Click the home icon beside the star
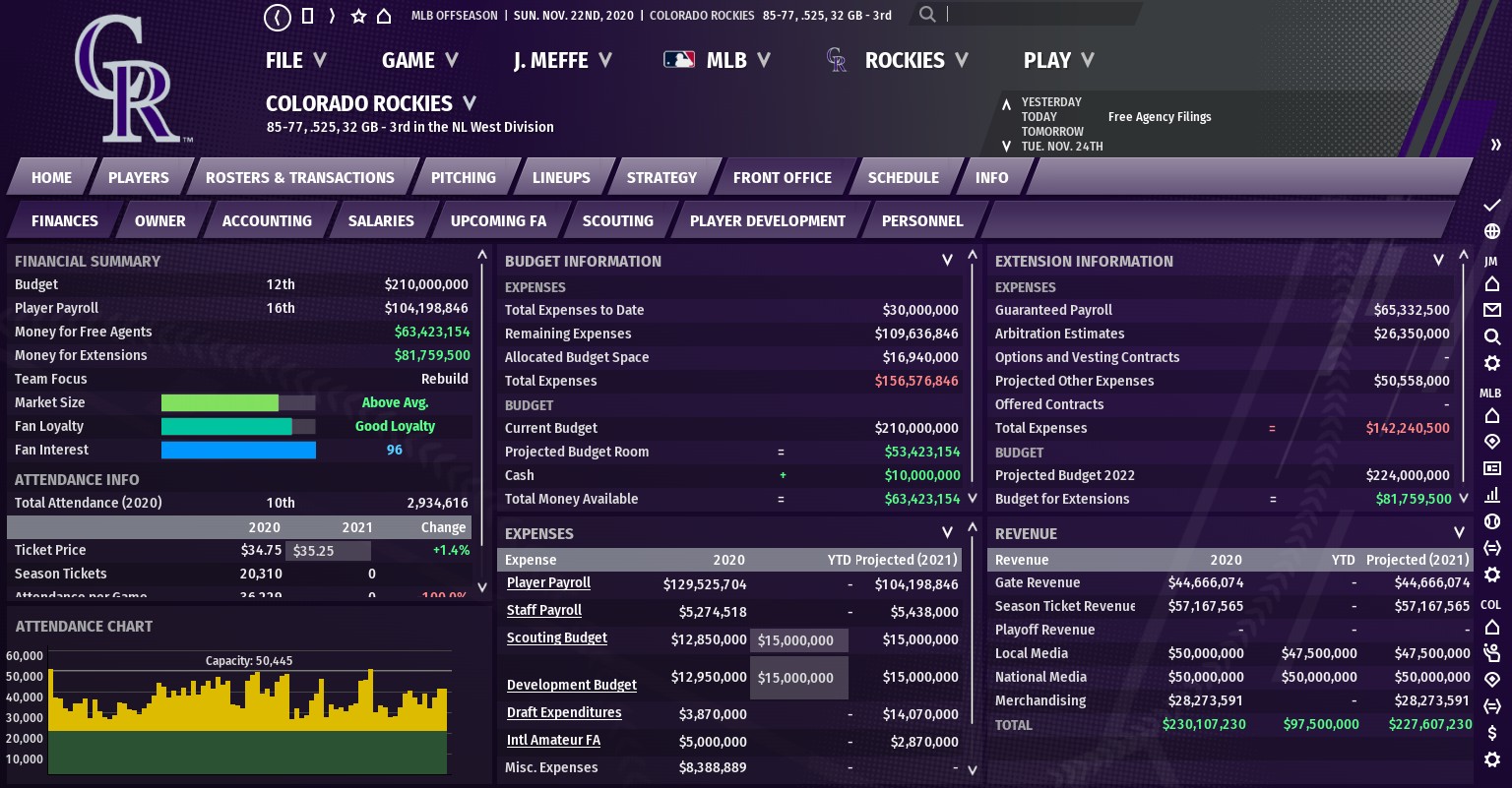The height and width of the screenshot is (788, 1512). pyautogui.click(x=384, y=17)
